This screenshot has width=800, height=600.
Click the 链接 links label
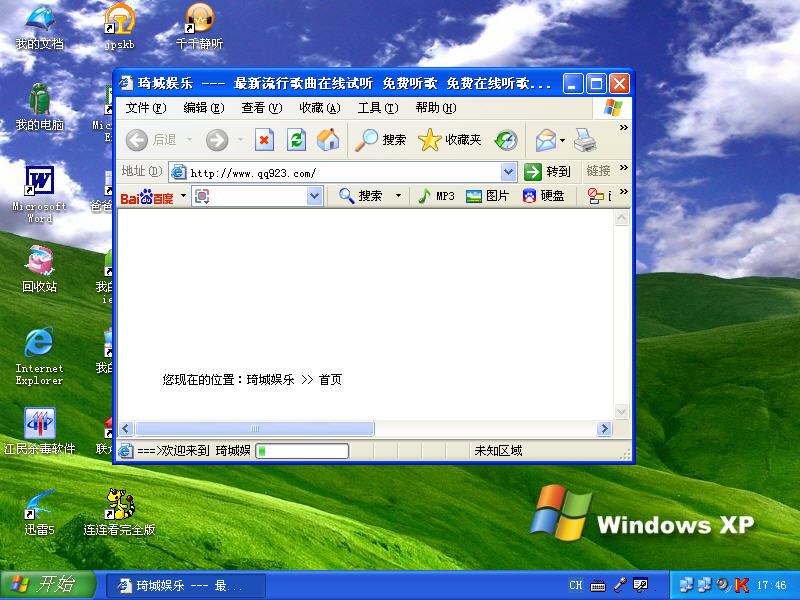point(598,171)
